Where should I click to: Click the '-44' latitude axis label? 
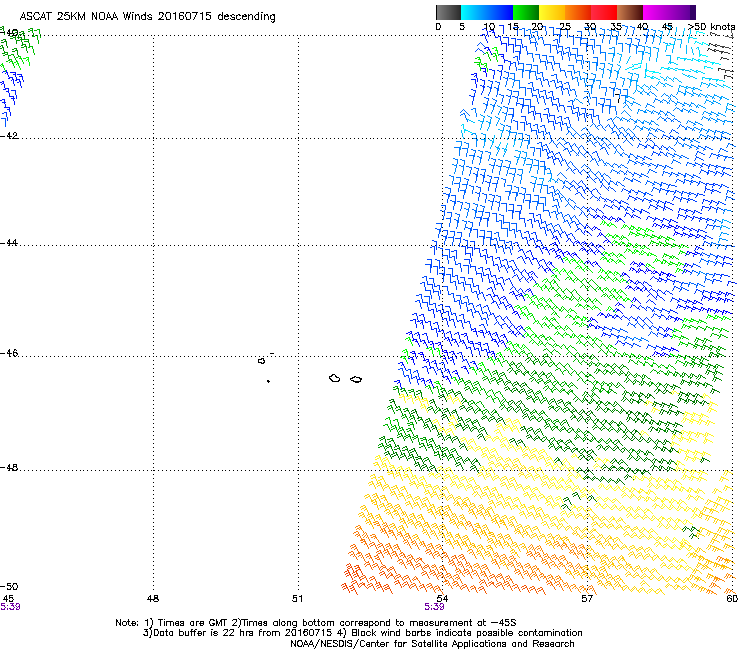pyautogui.click(x=9, y=243)
